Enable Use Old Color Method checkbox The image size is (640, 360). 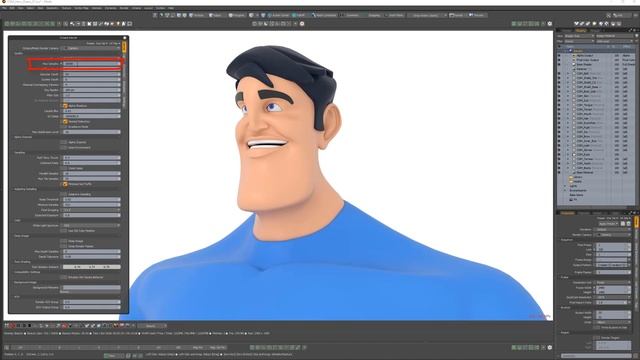63,231
